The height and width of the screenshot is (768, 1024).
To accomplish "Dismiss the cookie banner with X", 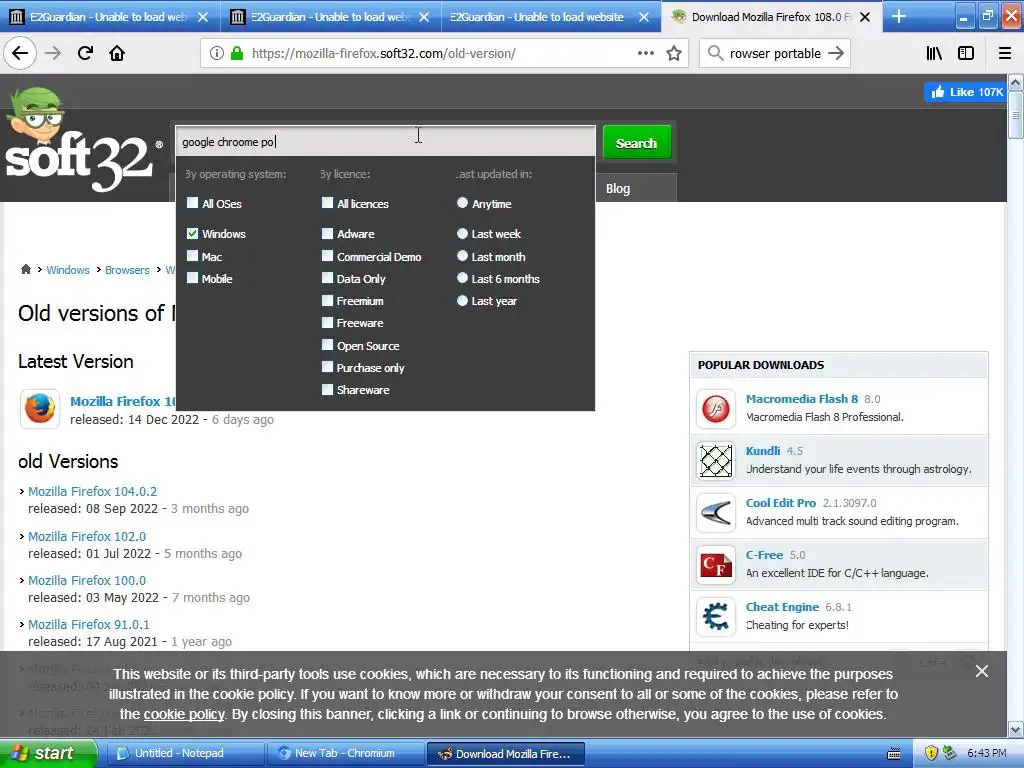I will [982, 671].
